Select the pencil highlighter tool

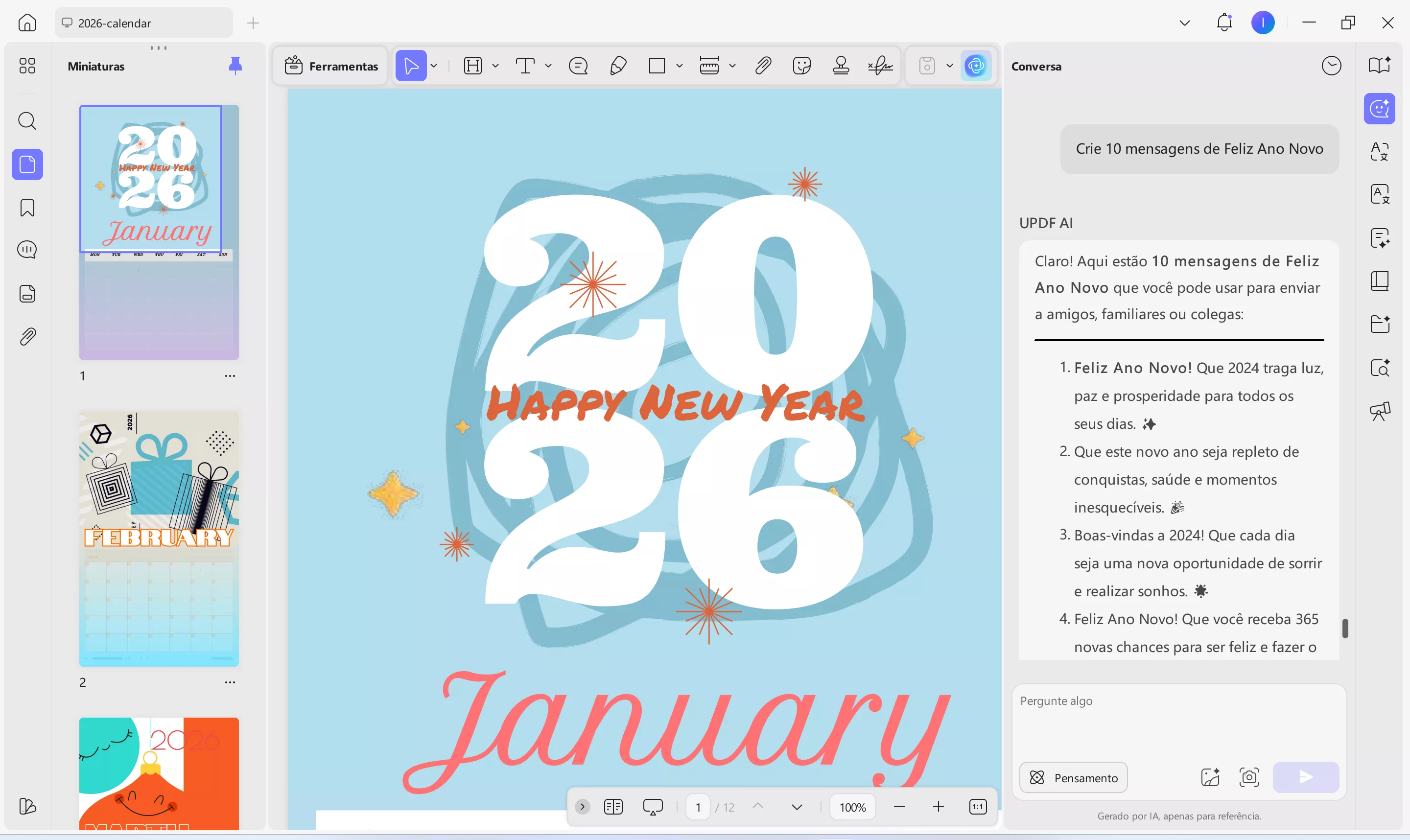pyautogui.click(x=618, y=66)
